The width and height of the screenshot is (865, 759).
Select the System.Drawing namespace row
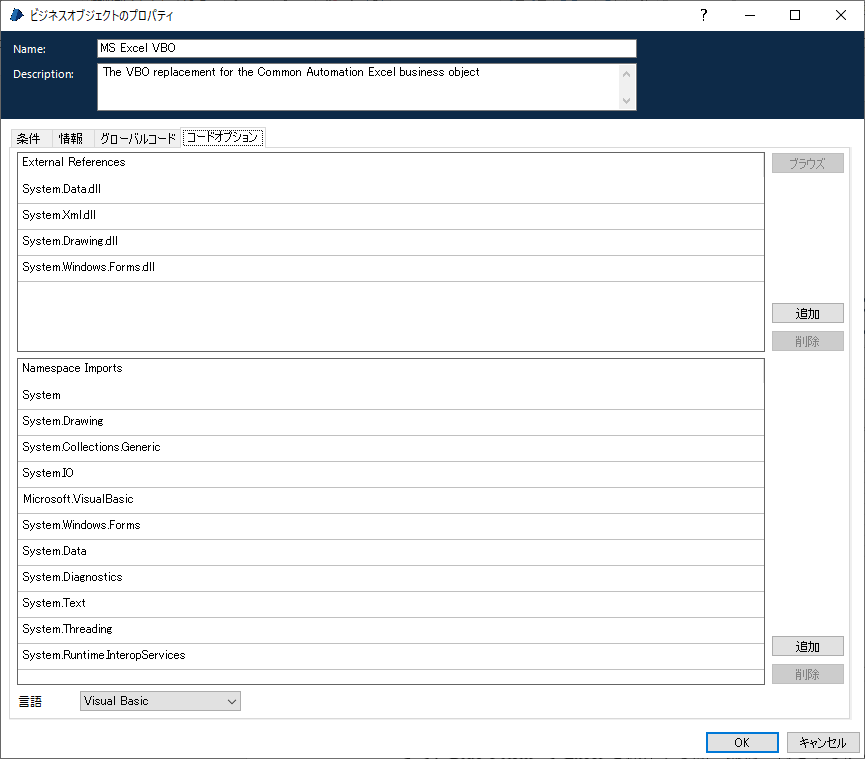pos(391,421)
